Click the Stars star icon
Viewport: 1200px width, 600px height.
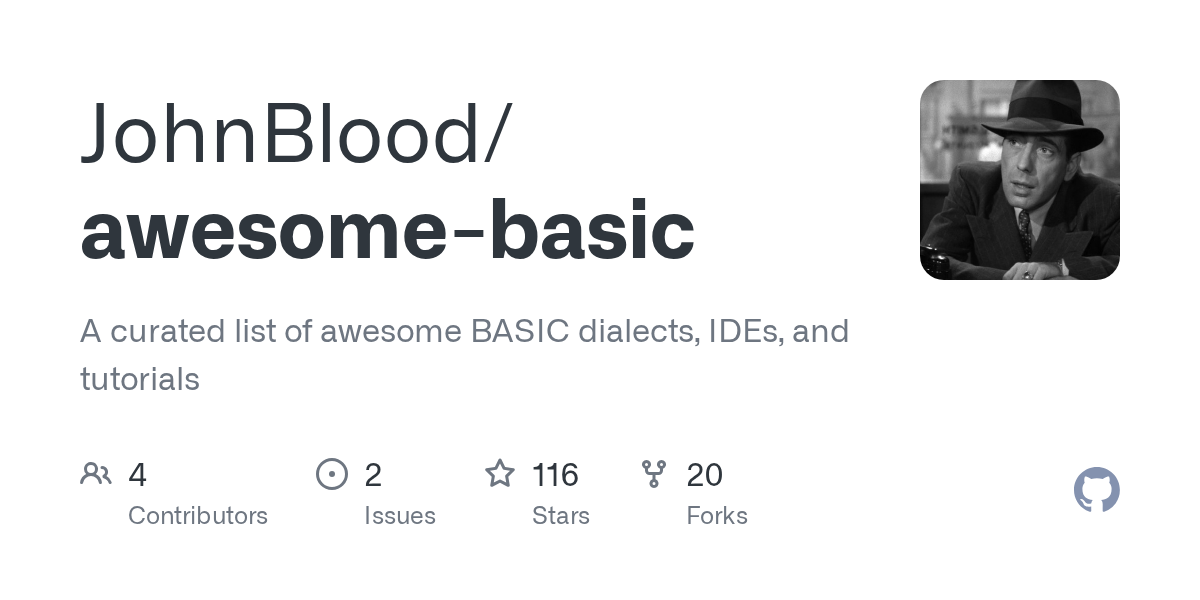point(500,474)
